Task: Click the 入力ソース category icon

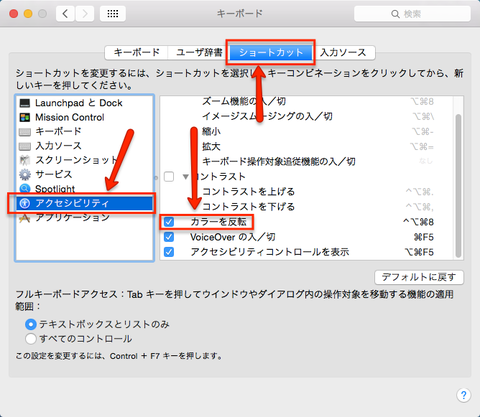Action: 25,146
